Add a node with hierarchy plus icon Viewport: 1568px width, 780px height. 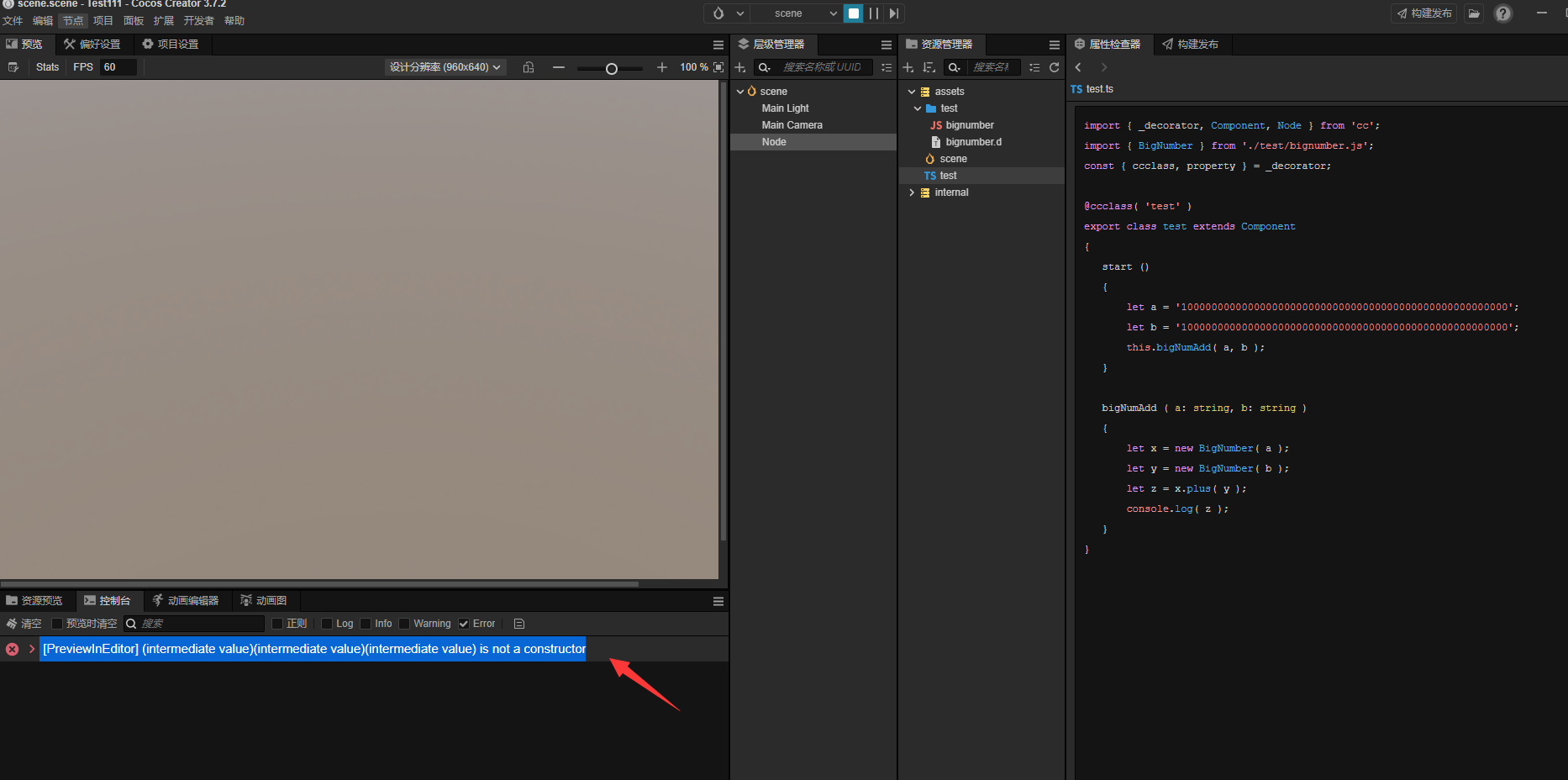click(x=740, y=67)
